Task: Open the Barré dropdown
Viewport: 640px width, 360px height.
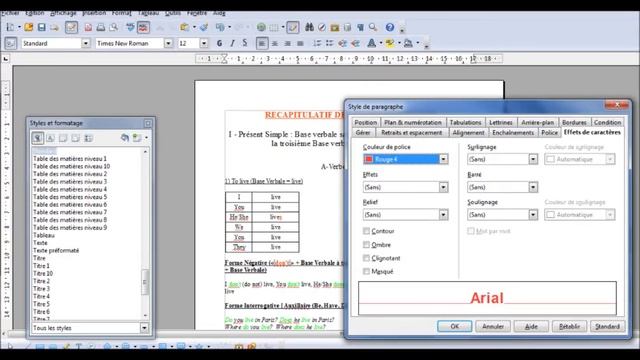Action: tap(533, 187)
